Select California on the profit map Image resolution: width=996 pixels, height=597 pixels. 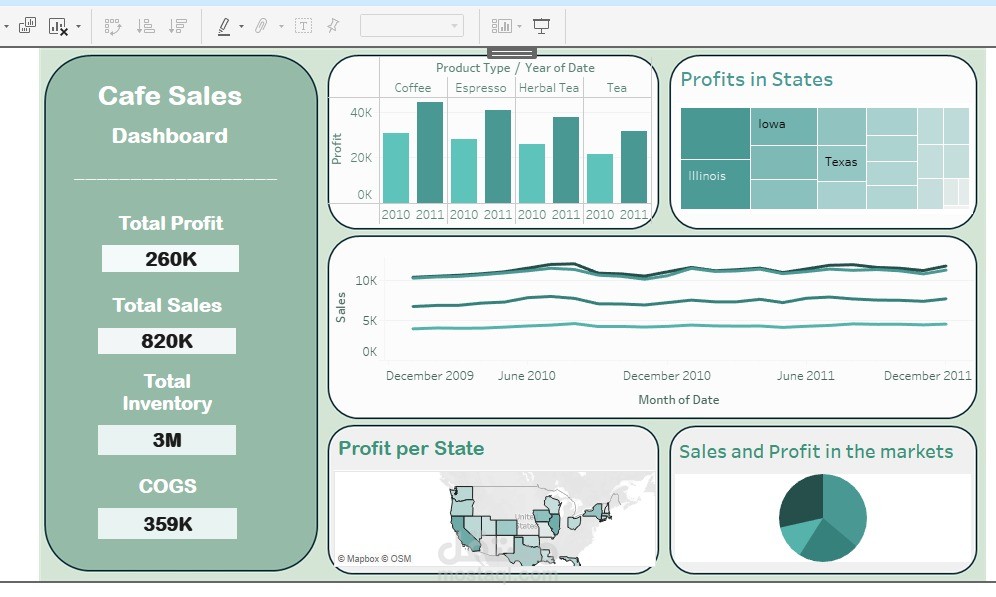(466, 532)
